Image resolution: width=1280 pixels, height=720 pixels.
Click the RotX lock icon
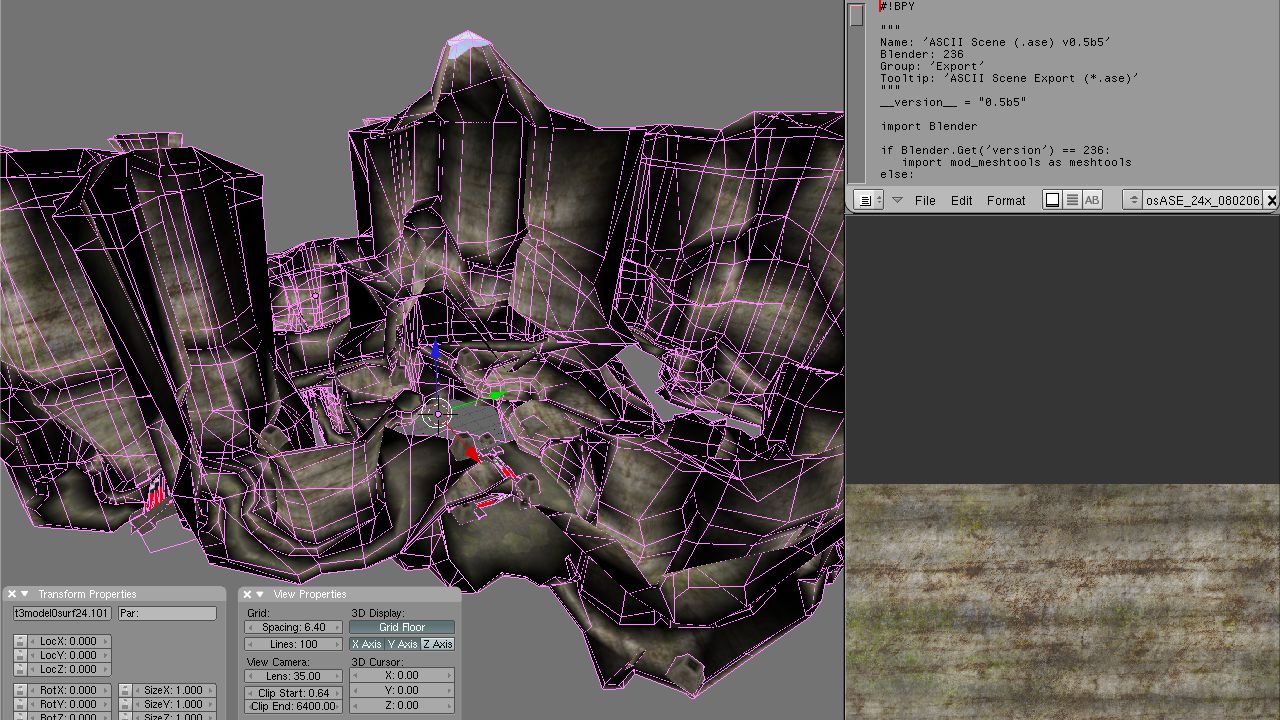point(20,690)
